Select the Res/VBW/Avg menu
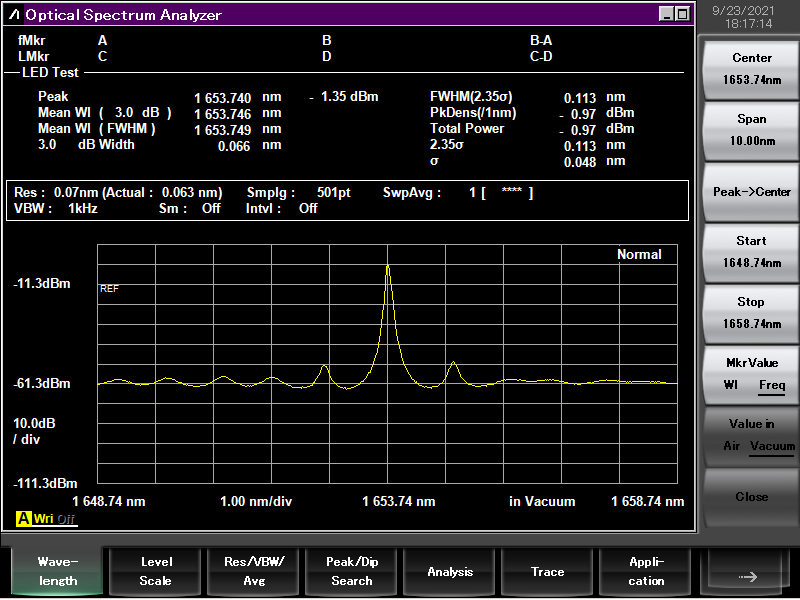Viewport: 800px width, 600px height. [253, 572]
